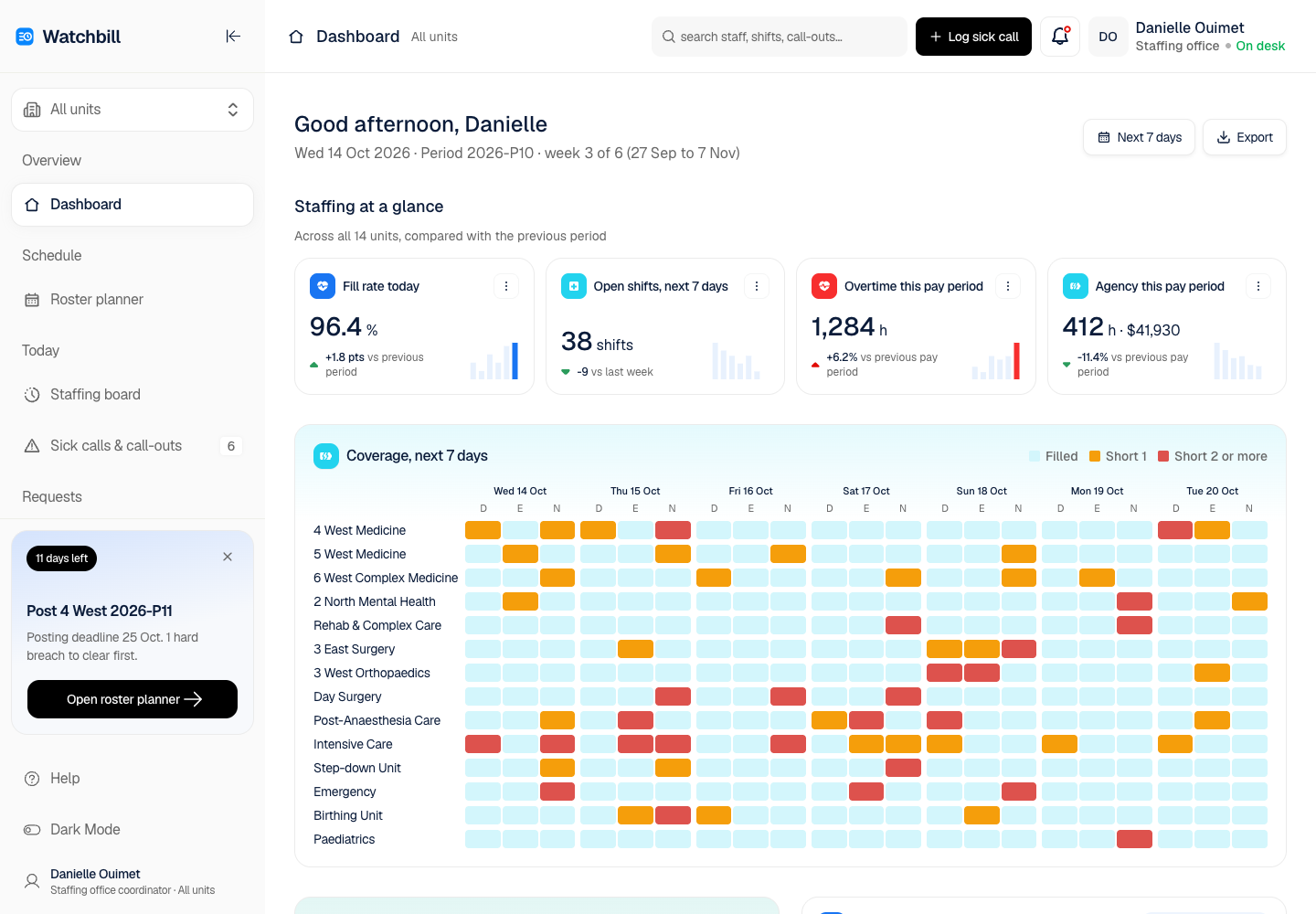Image resolution: width=1316 pixels, height=914 pixels.
Task: Go to Staffing board
Action: tap(133, 395)
